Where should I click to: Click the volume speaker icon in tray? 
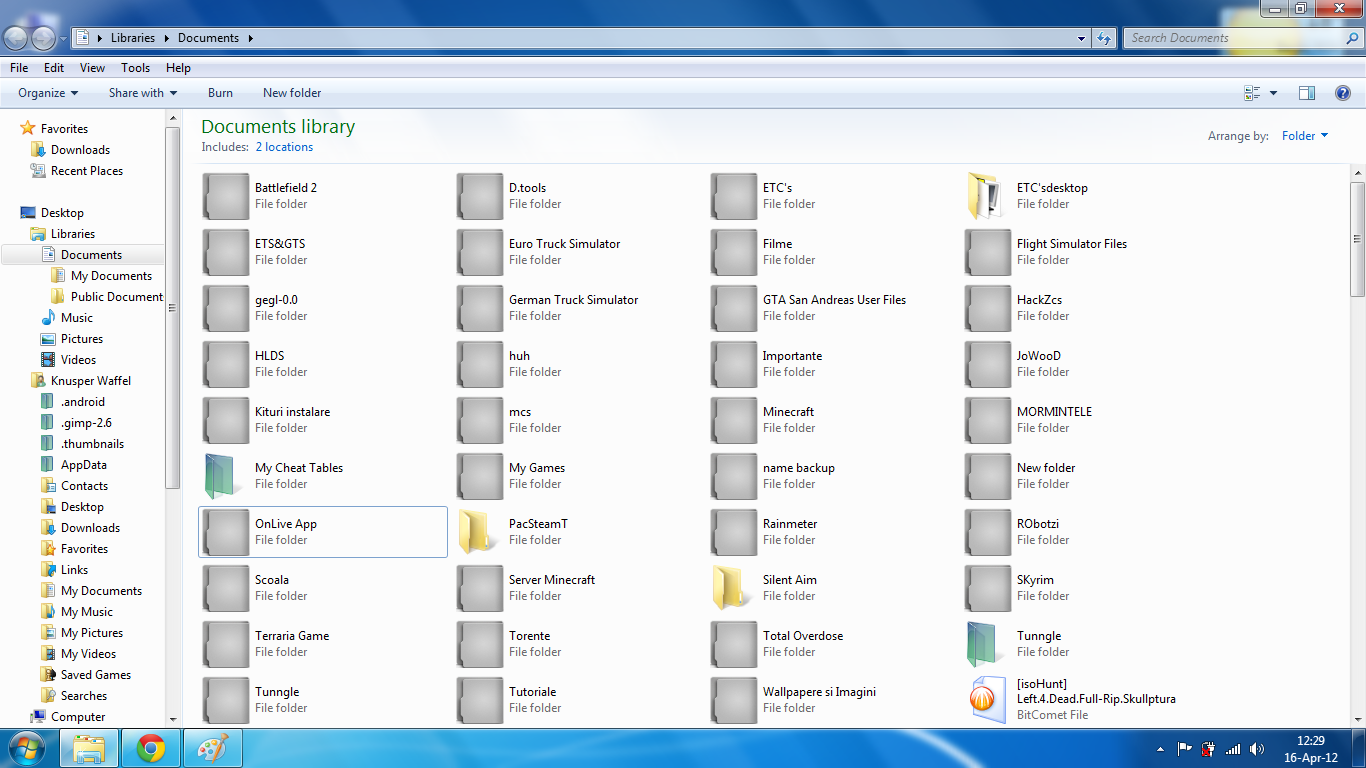(1257, 749)
